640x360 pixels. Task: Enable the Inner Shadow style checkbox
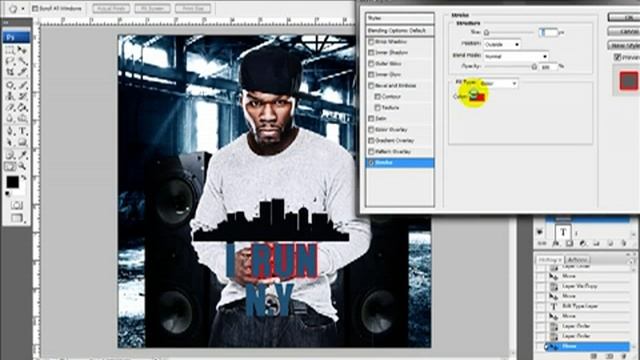click(371, 53)
